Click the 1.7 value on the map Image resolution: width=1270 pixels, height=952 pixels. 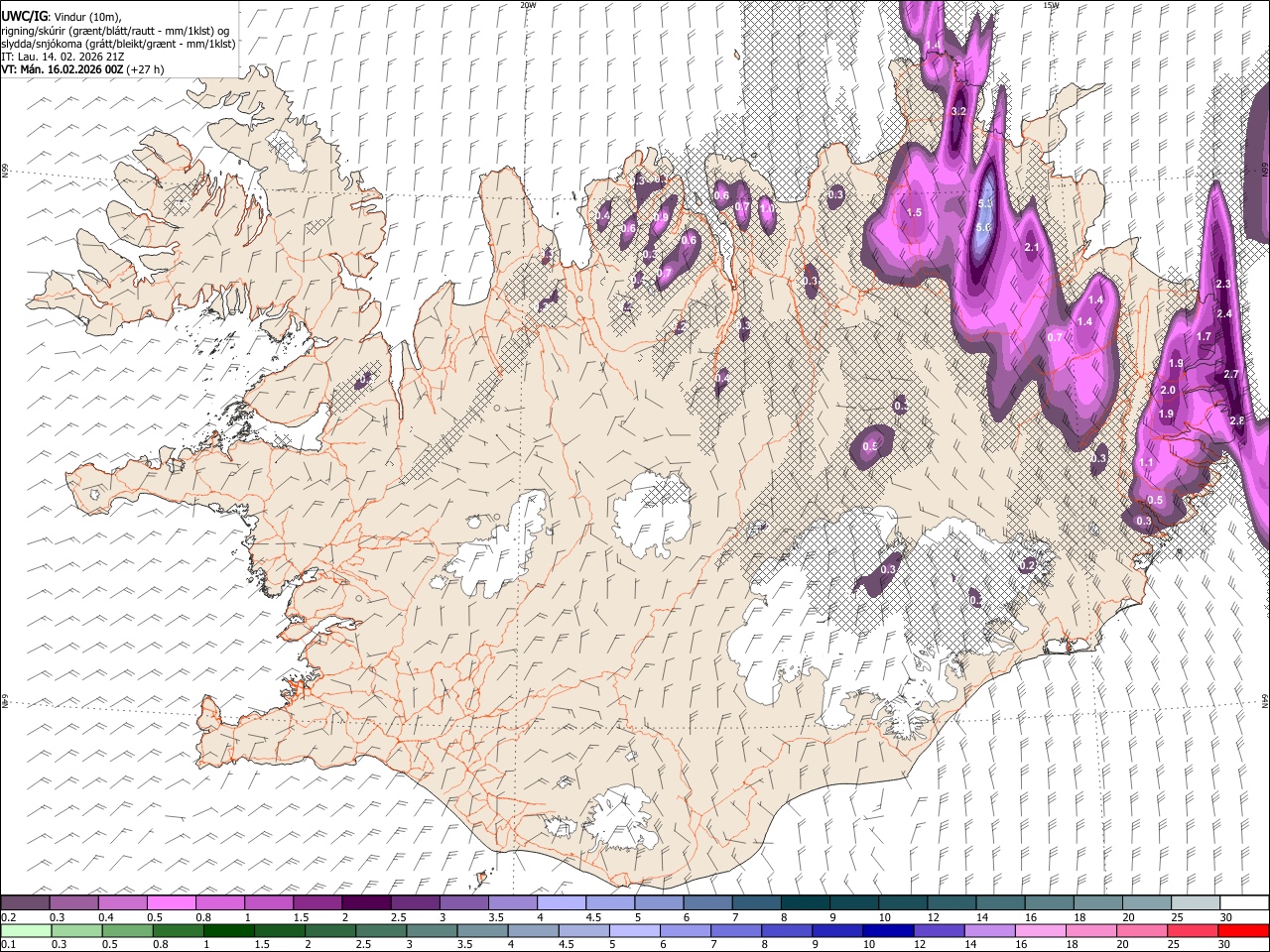(1204, 337)
